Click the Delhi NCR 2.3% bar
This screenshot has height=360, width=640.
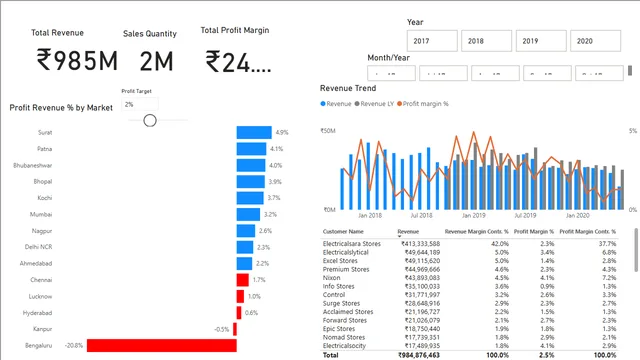coord(244,247)
